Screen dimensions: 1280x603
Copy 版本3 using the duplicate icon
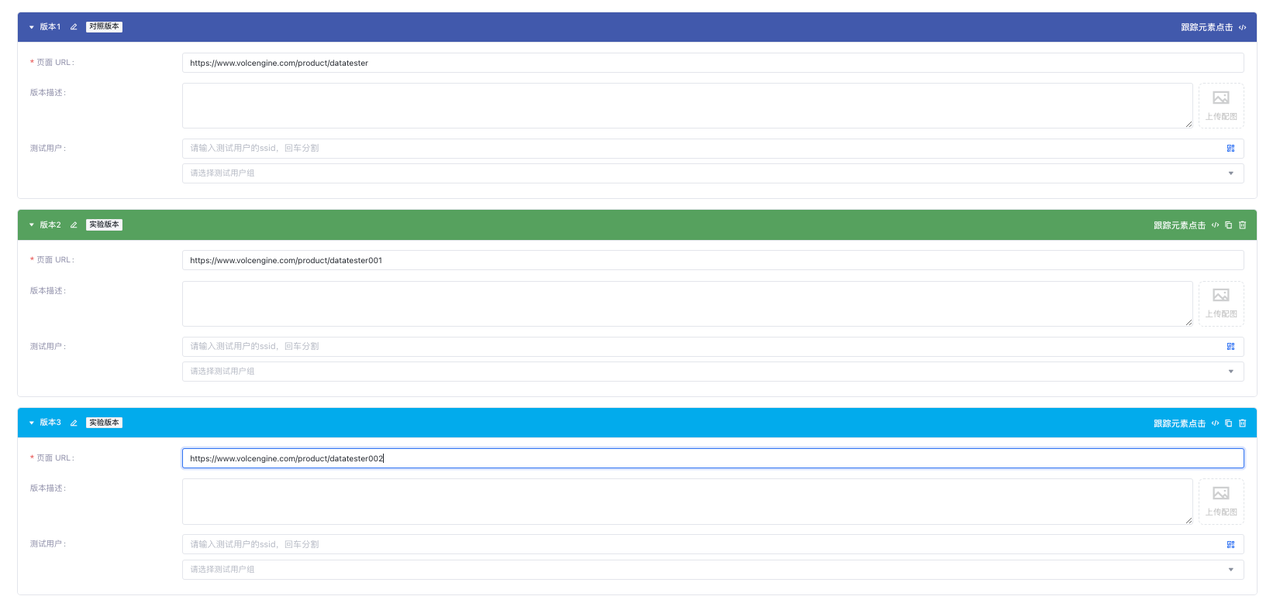tap(1229, 423)
